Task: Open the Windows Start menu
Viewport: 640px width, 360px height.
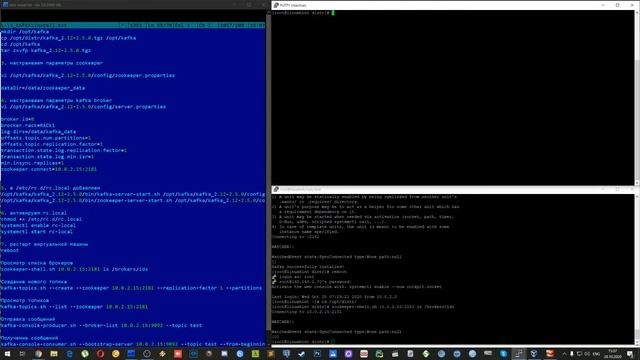Action: pos(7,354)
